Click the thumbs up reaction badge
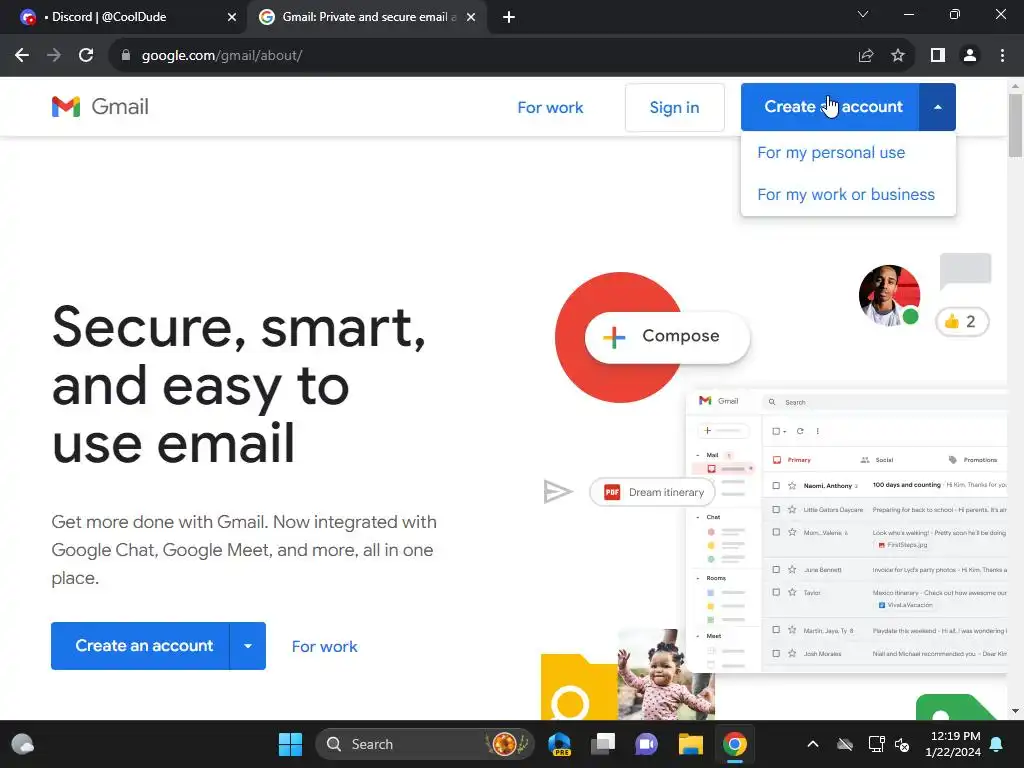The height and width of the screenshot is (768, 1024). coord(962,321)
